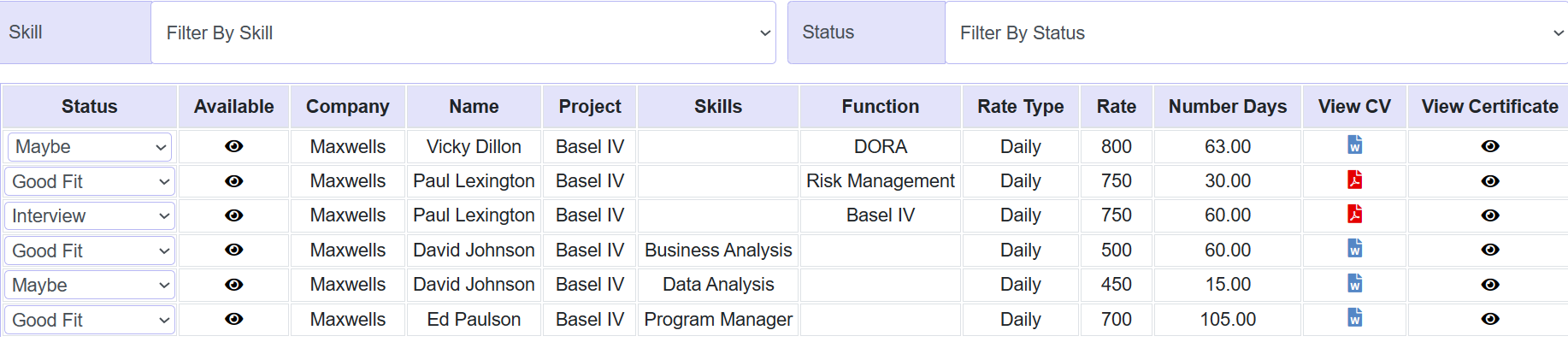View certificate for Vicky Dillon
The image size is (1568, 342).
coord(1489,146)
